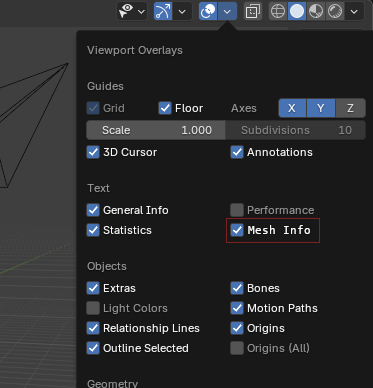Enable the Z axis button

(350, 108)
